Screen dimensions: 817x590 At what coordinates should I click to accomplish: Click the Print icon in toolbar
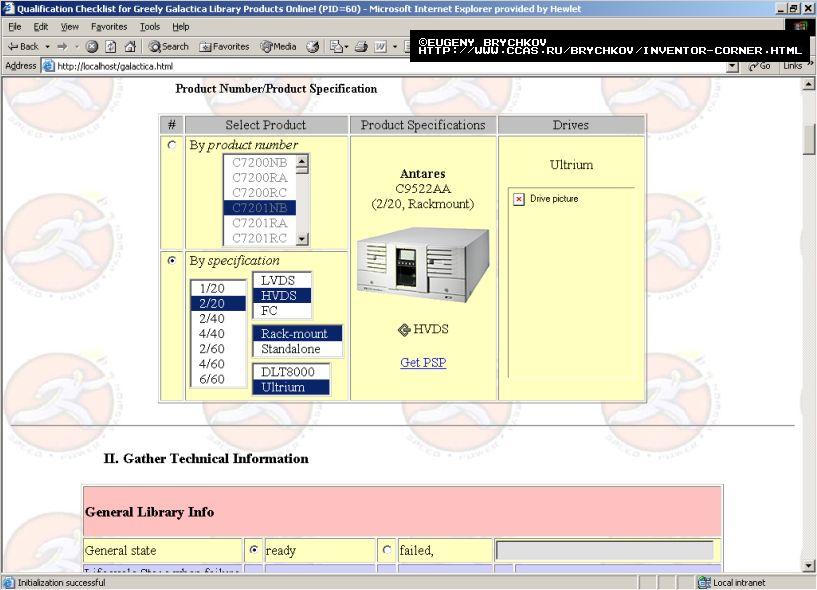click(361, 47)
